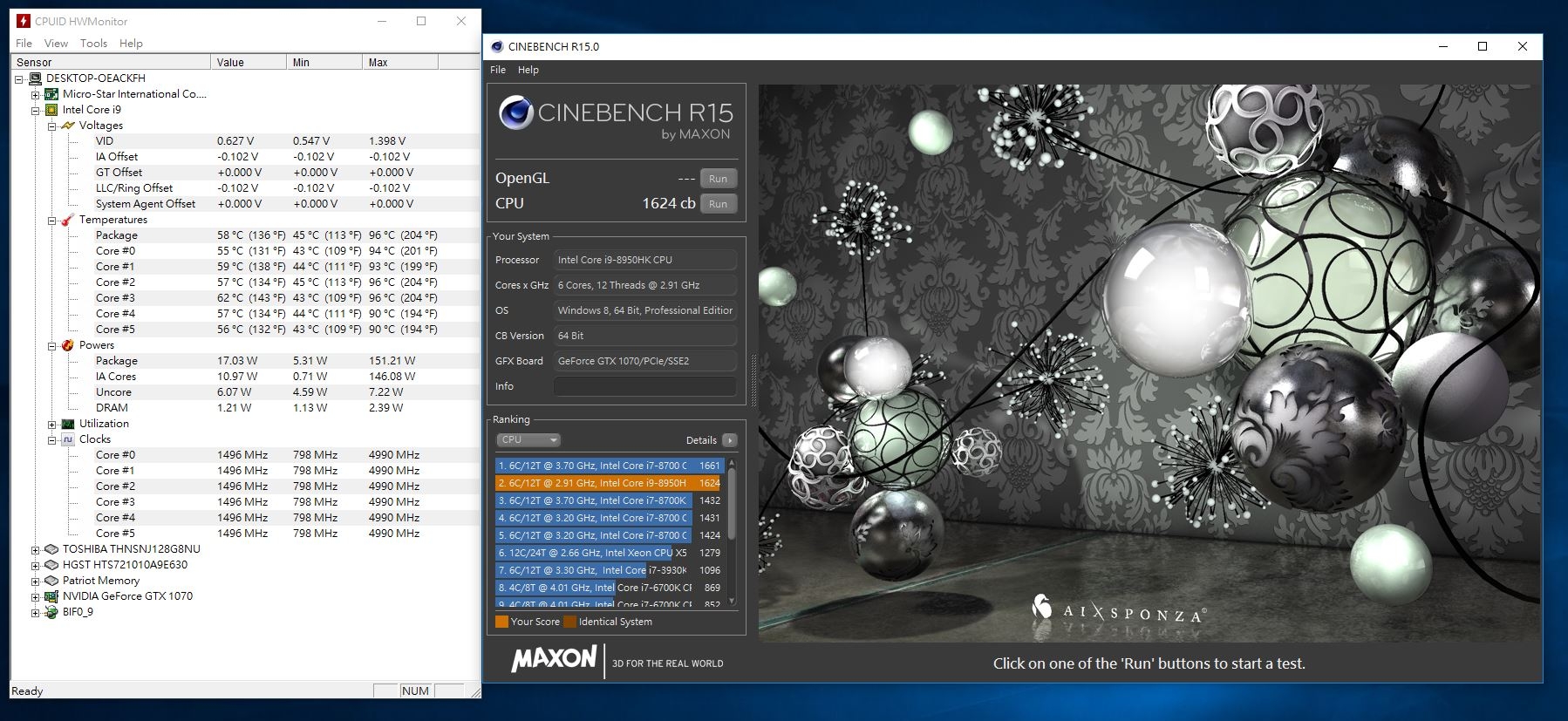
Task: Click the Identical System brown swatch
Action: pos(569,622)
